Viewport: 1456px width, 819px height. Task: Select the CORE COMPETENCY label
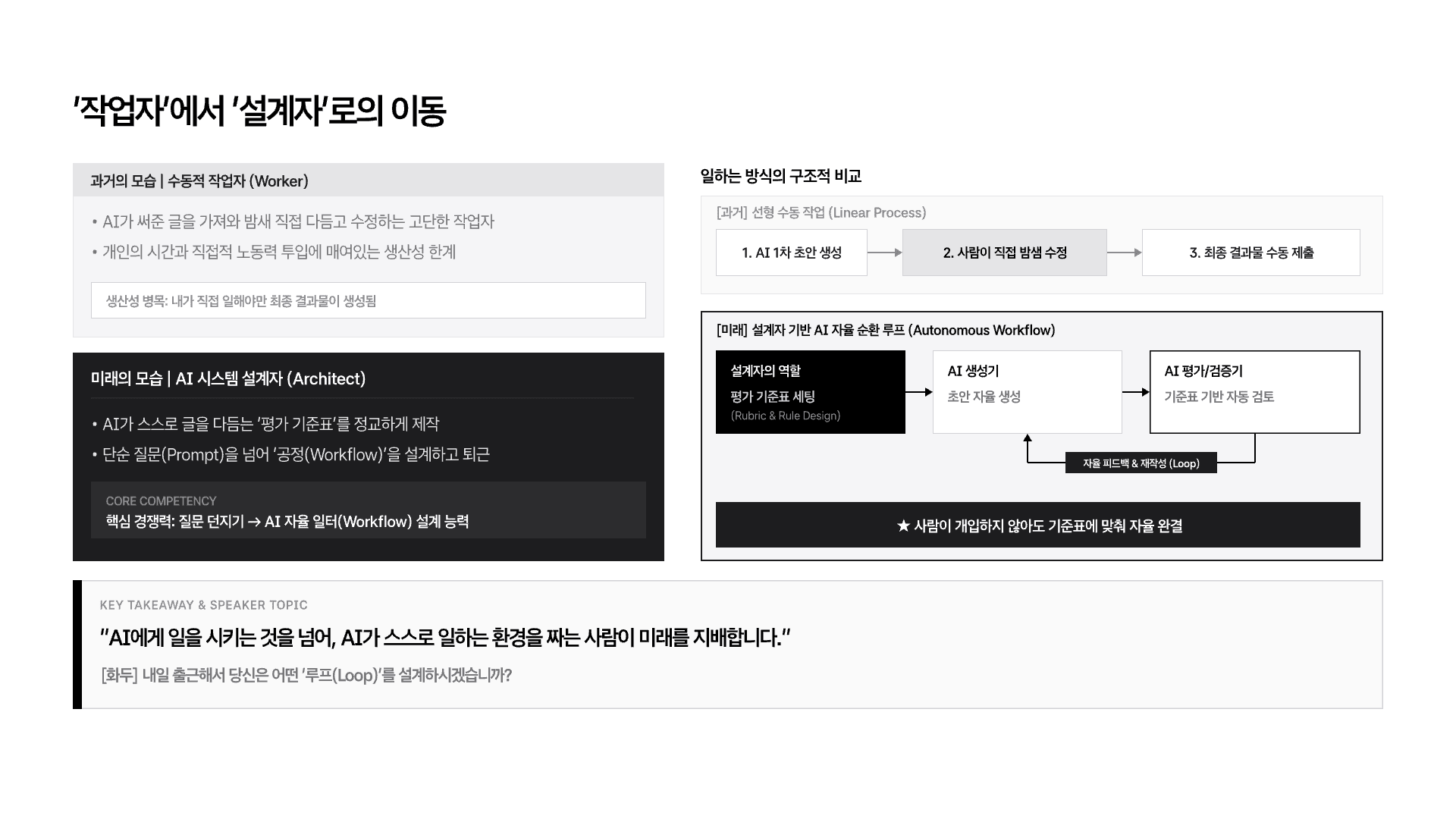pyautogui.click(x=161, y=501)
